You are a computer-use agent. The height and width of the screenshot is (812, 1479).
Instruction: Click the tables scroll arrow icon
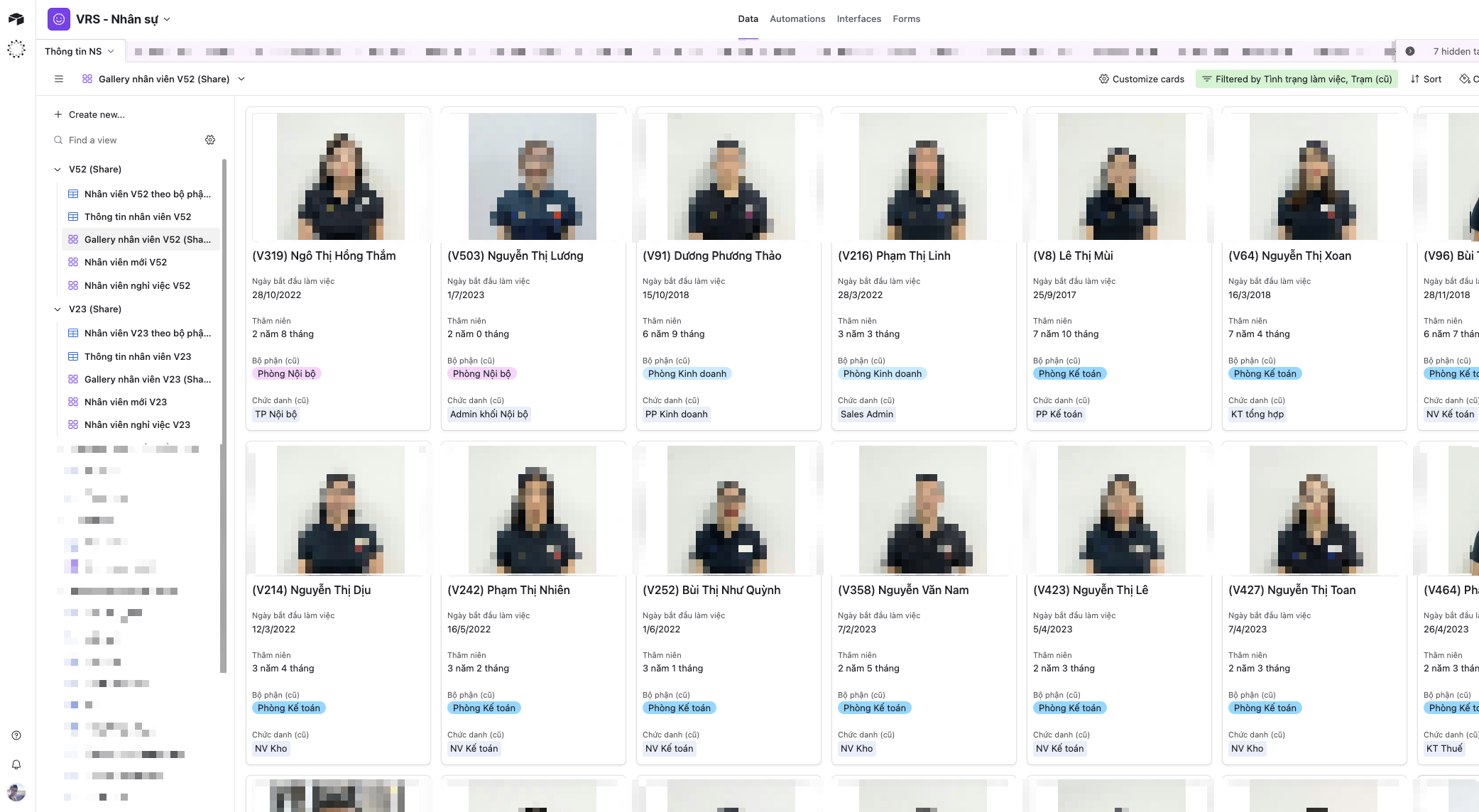pyautogui.click(x=1410, y=51)
